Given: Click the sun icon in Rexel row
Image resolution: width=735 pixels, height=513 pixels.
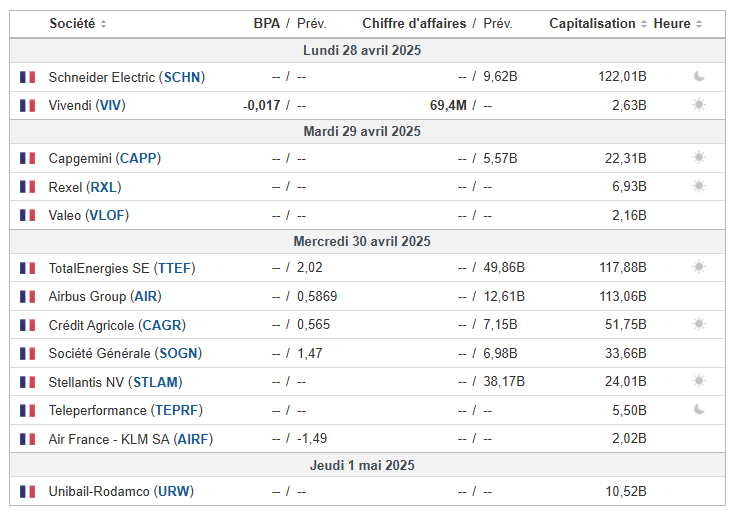Looking at the screenshot, I should [699, 185].
